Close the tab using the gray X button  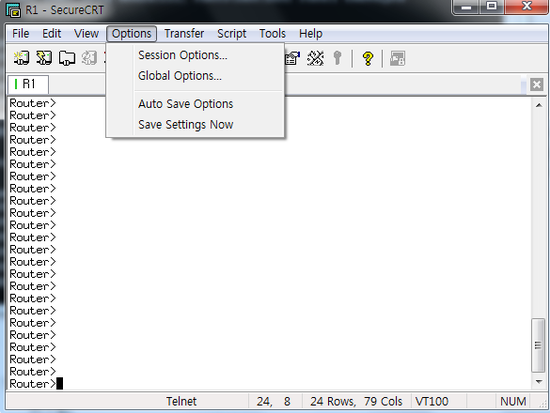click(536, 85)
